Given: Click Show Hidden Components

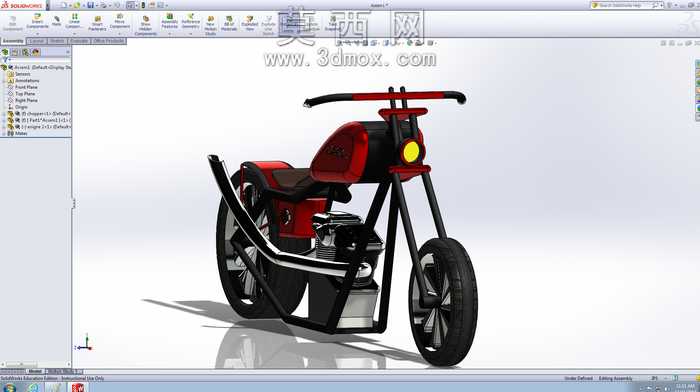Looking at the screenshot, I should click(x=146, y=26).
